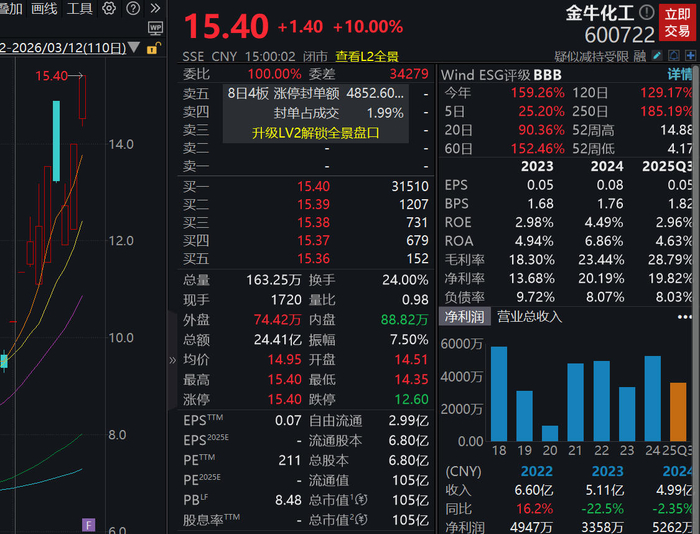Screen dimensions: 700x534
Task: Click the orange 25Q3 net profit bar
Action: (678, 412)
